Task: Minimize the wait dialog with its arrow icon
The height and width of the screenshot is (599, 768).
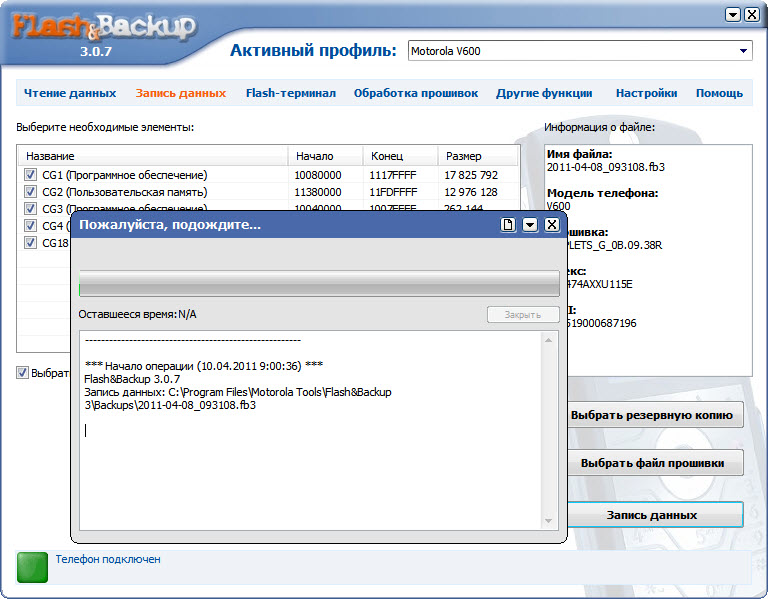Action: [530, 225]
